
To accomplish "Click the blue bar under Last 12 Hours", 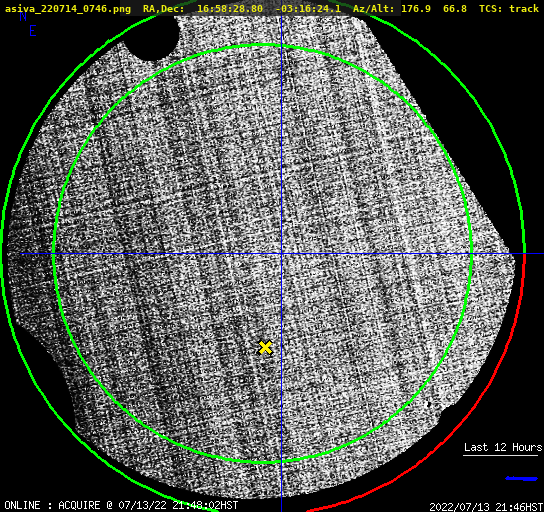I will 521,479.
